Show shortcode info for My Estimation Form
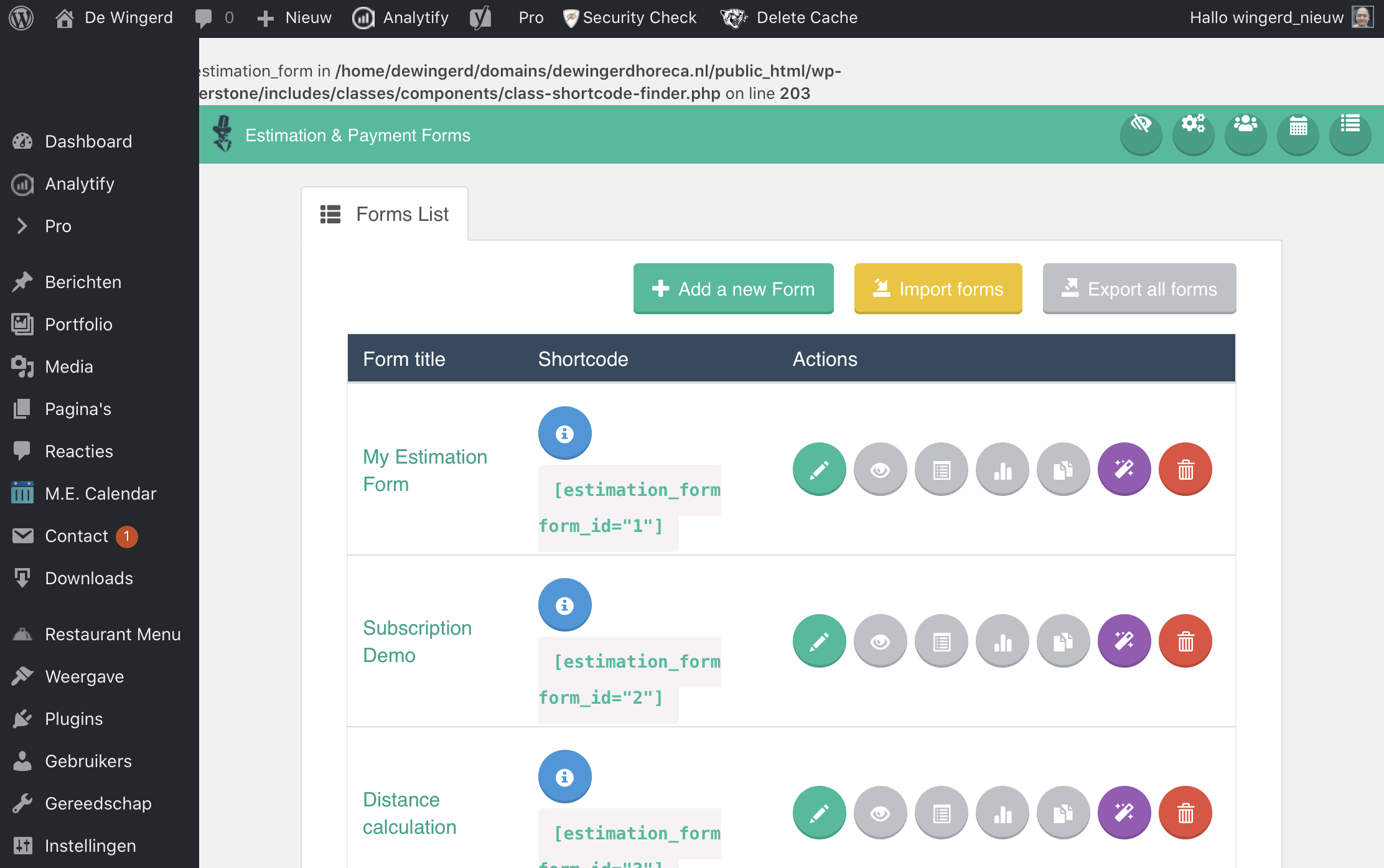This screenshot has height=868, width=1384. [x=564, y=433]
